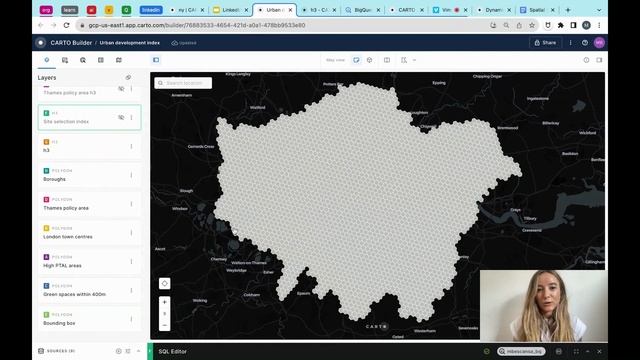Show the Site selection index layer
Screen dimensions: 640x360
(x=121, y=118)
